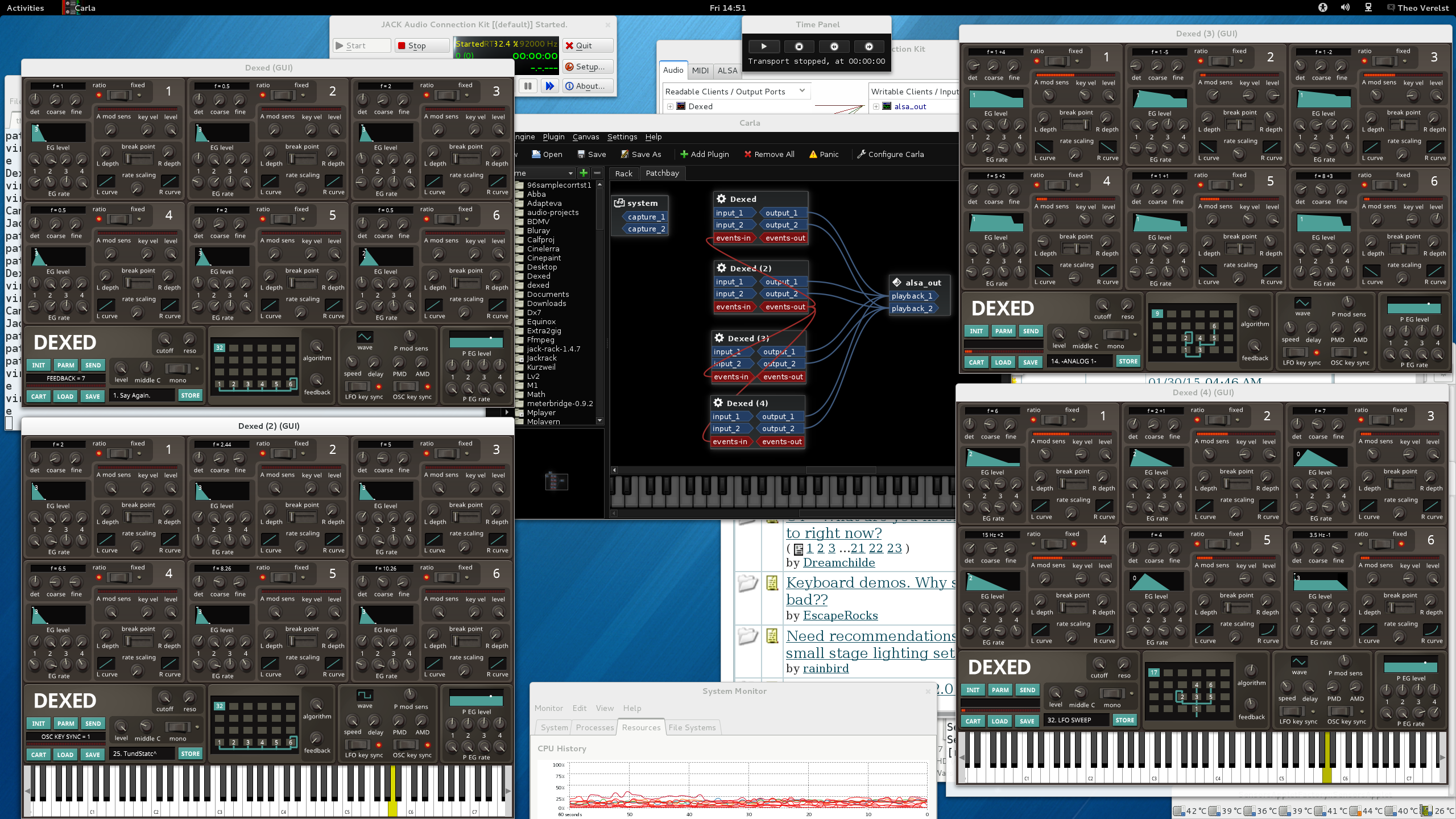This screenshot has width=1456, height=819.
Task: Click the STORE button in Dexed (3)
Action: 1128,361
